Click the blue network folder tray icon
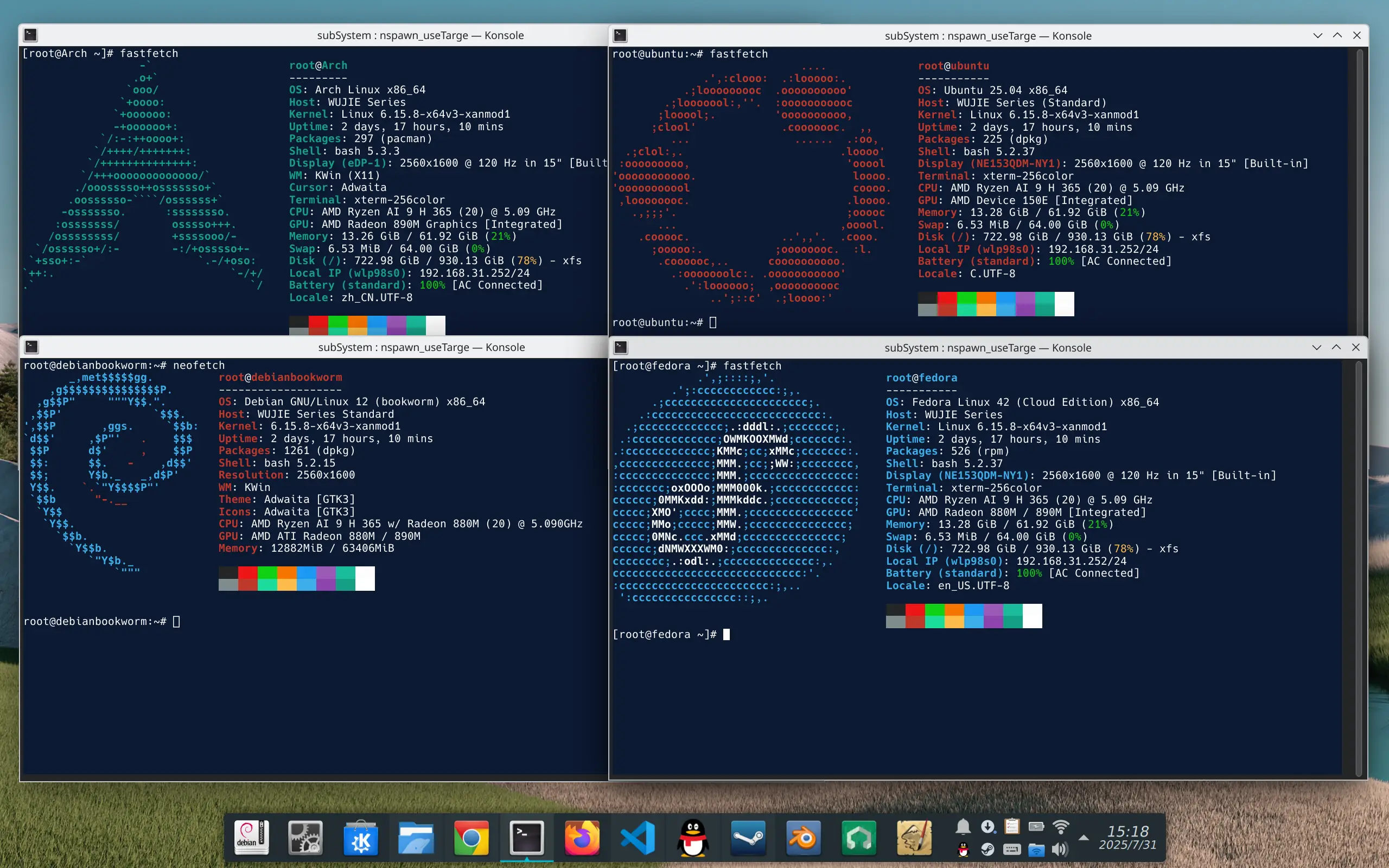 [1036, 849]
